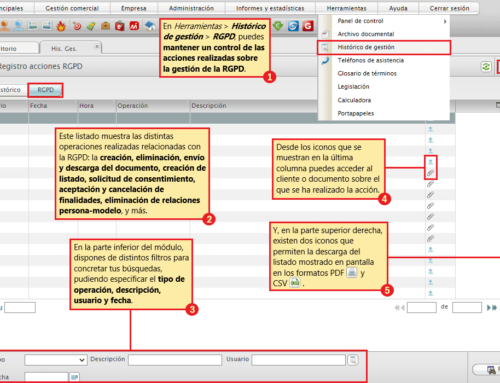Click the phone icon beside Teléfonos de asistencia

click(325, 61)
